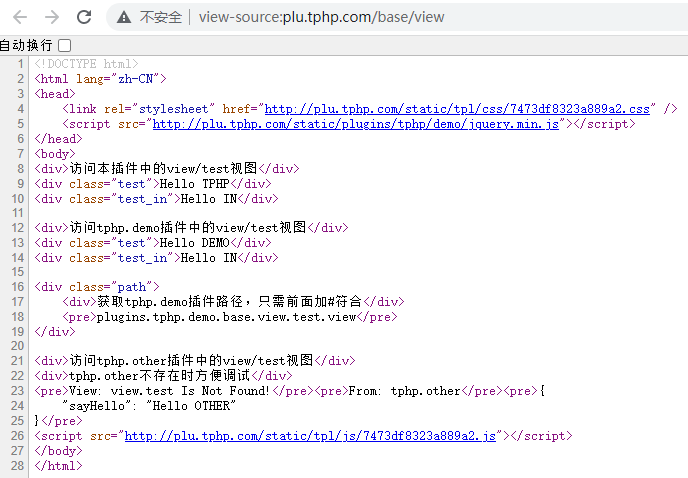Click the }</pre> text on line 25

(x=58, y=421)
